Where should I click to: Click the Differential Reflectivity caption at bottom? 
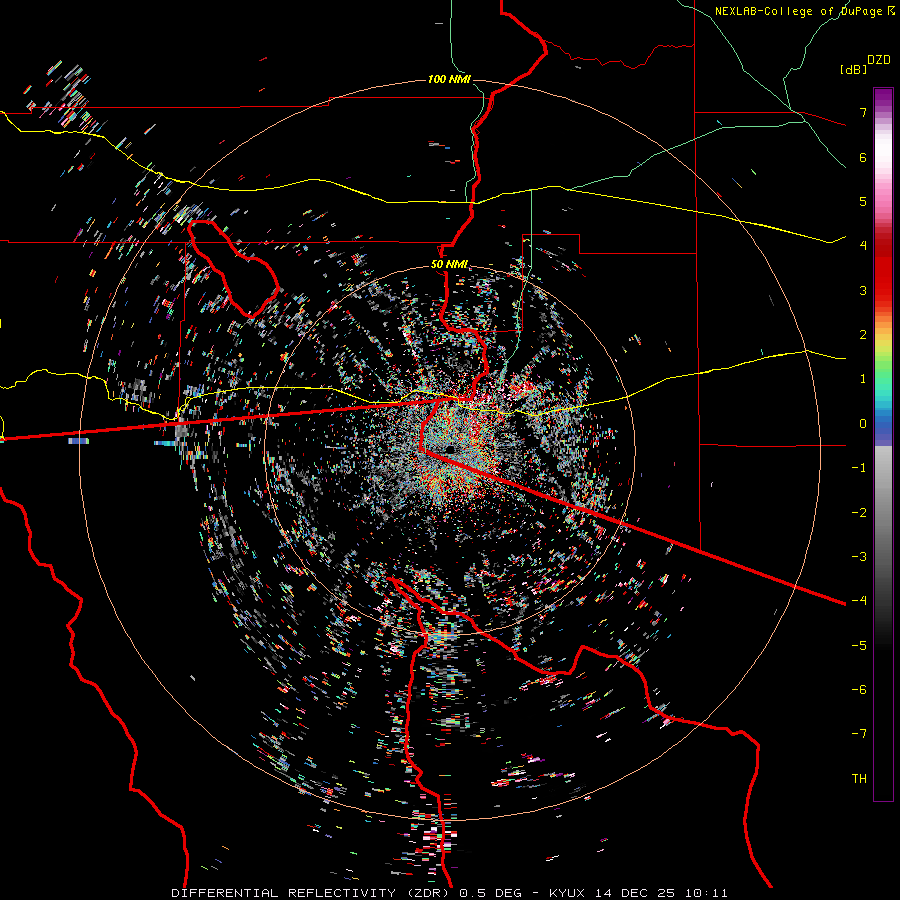coord(449,893)
